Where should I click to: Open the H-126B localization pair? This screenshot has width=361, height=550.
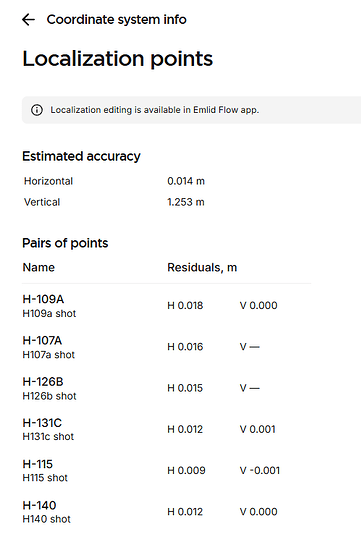pos(166,388)
